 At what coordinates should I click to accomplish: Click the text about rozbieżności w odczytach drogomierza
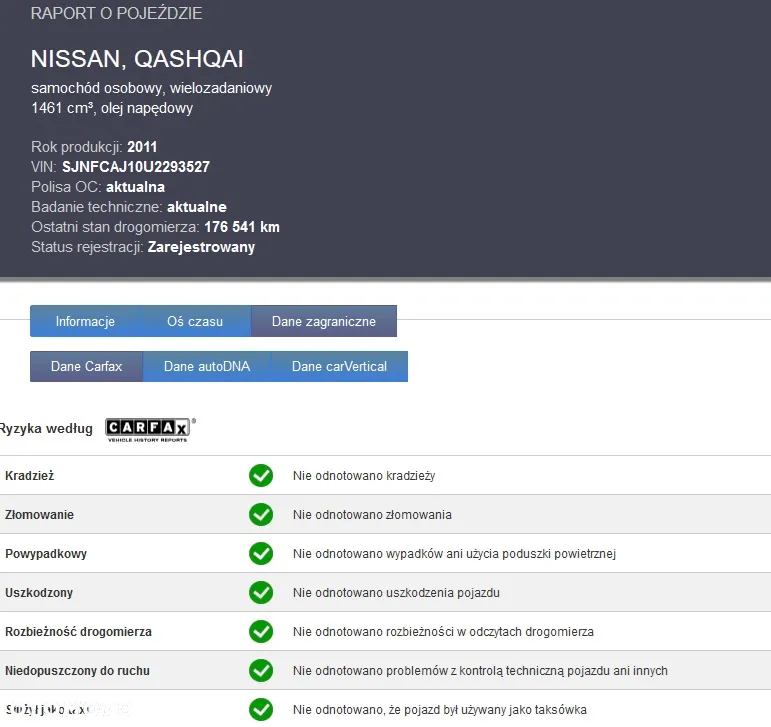[443, 632]
